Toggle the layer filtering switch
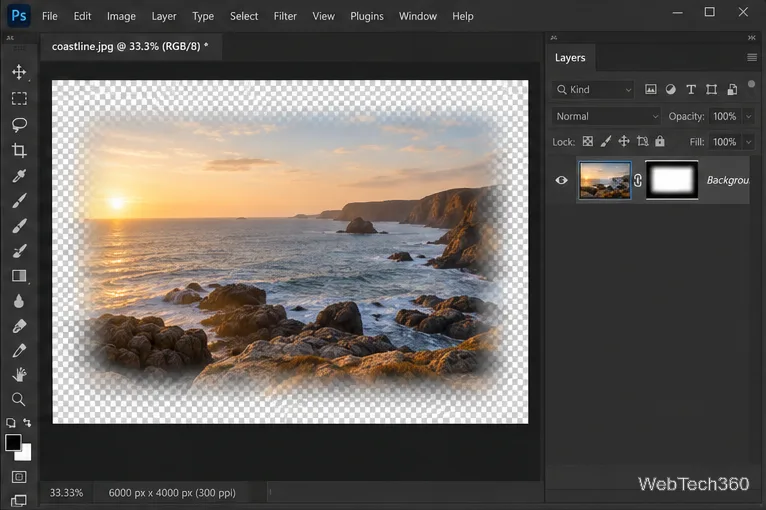Image resolution: width=766 pixels, height=510 pixels. point(751,84)
